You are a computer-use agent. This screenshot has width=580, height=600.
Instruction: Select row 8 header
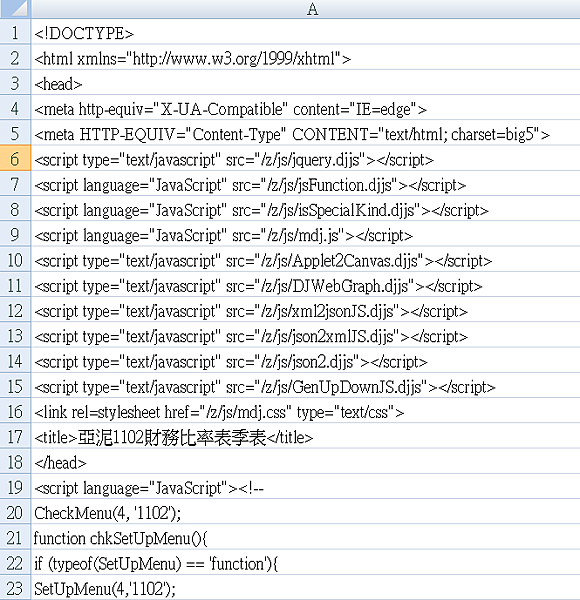point(15,209)
